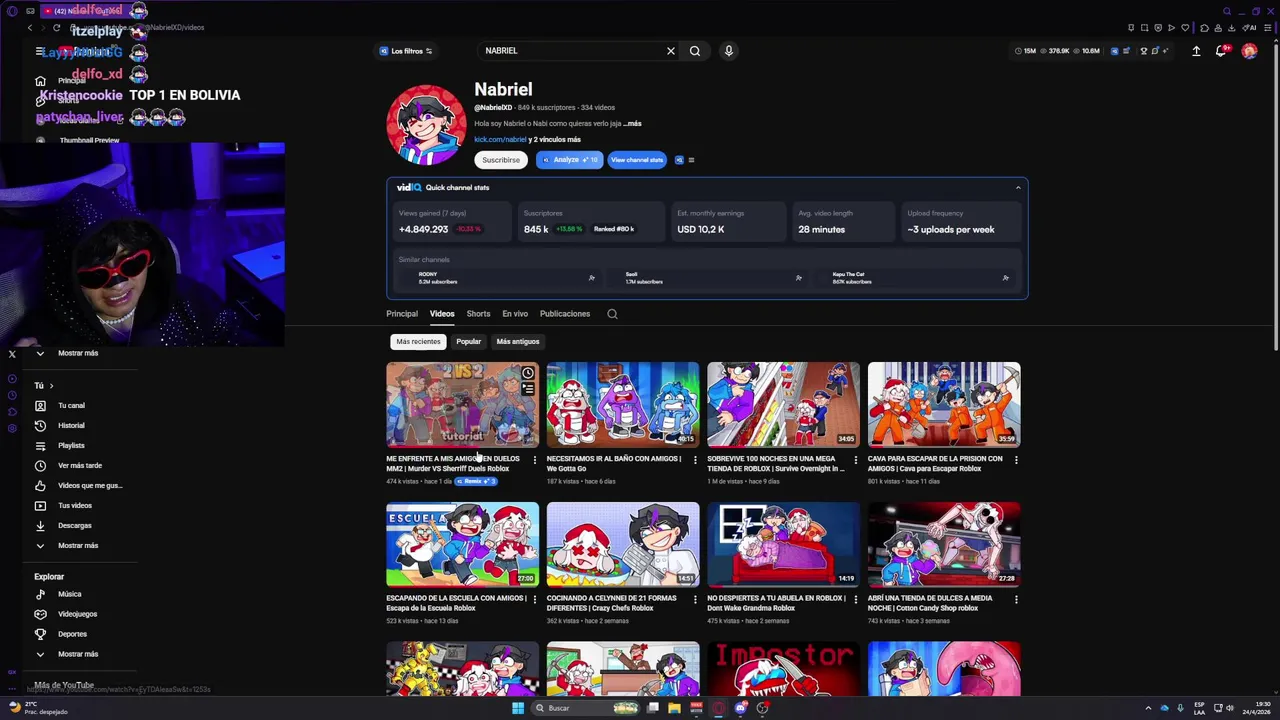This screenshot has width=1280, height=720.
Task: Click the Suscribirse button
Action: (501, 160)
